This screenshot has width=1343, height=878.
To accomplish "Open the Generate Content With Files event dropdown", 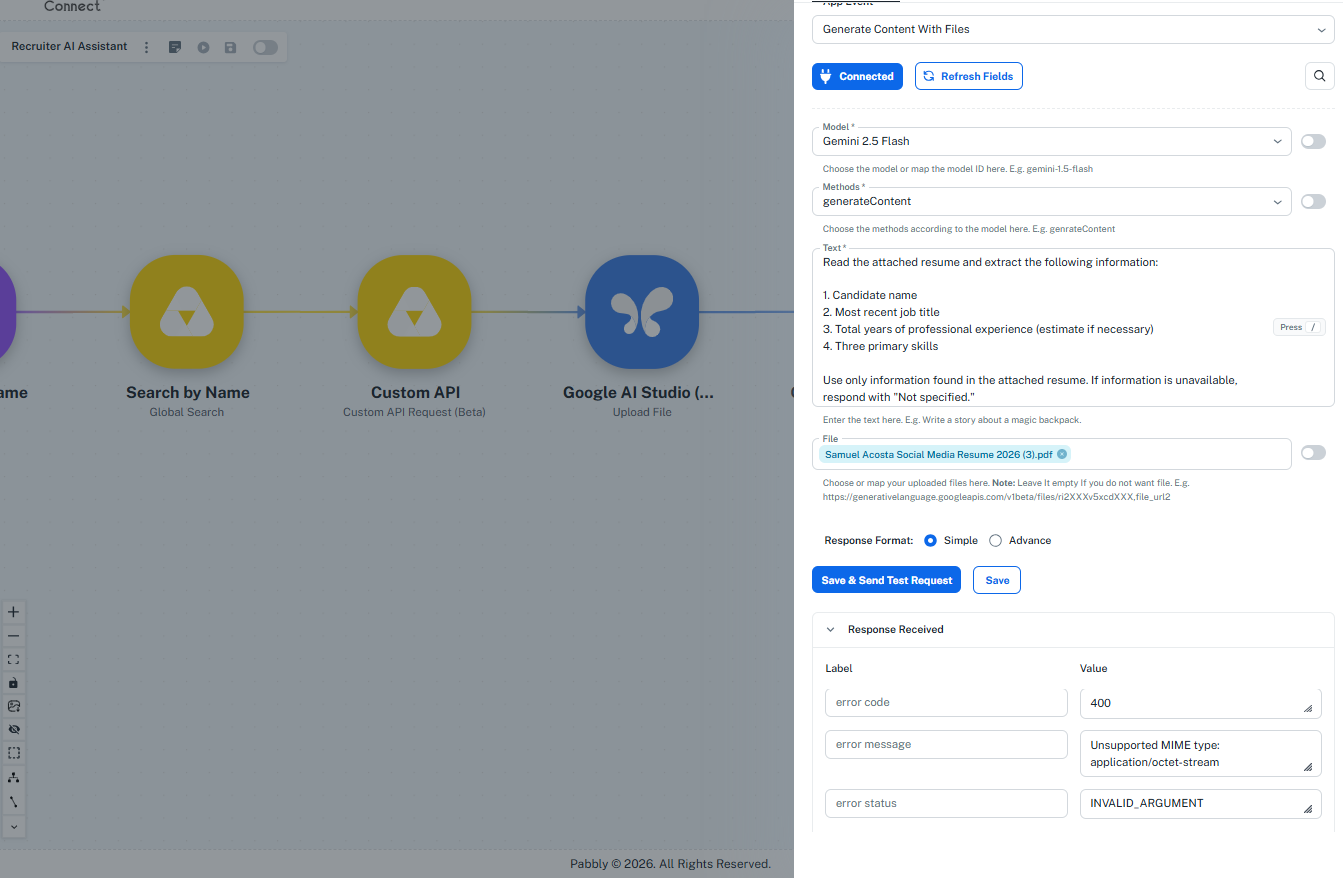I will point(1073,29).
